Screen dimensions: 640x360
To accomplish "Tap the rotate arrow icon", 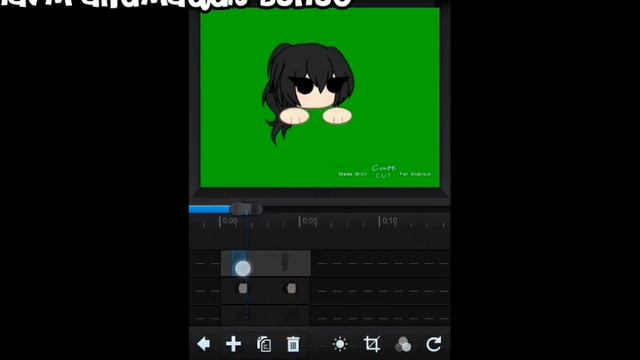I will point(433,344).
